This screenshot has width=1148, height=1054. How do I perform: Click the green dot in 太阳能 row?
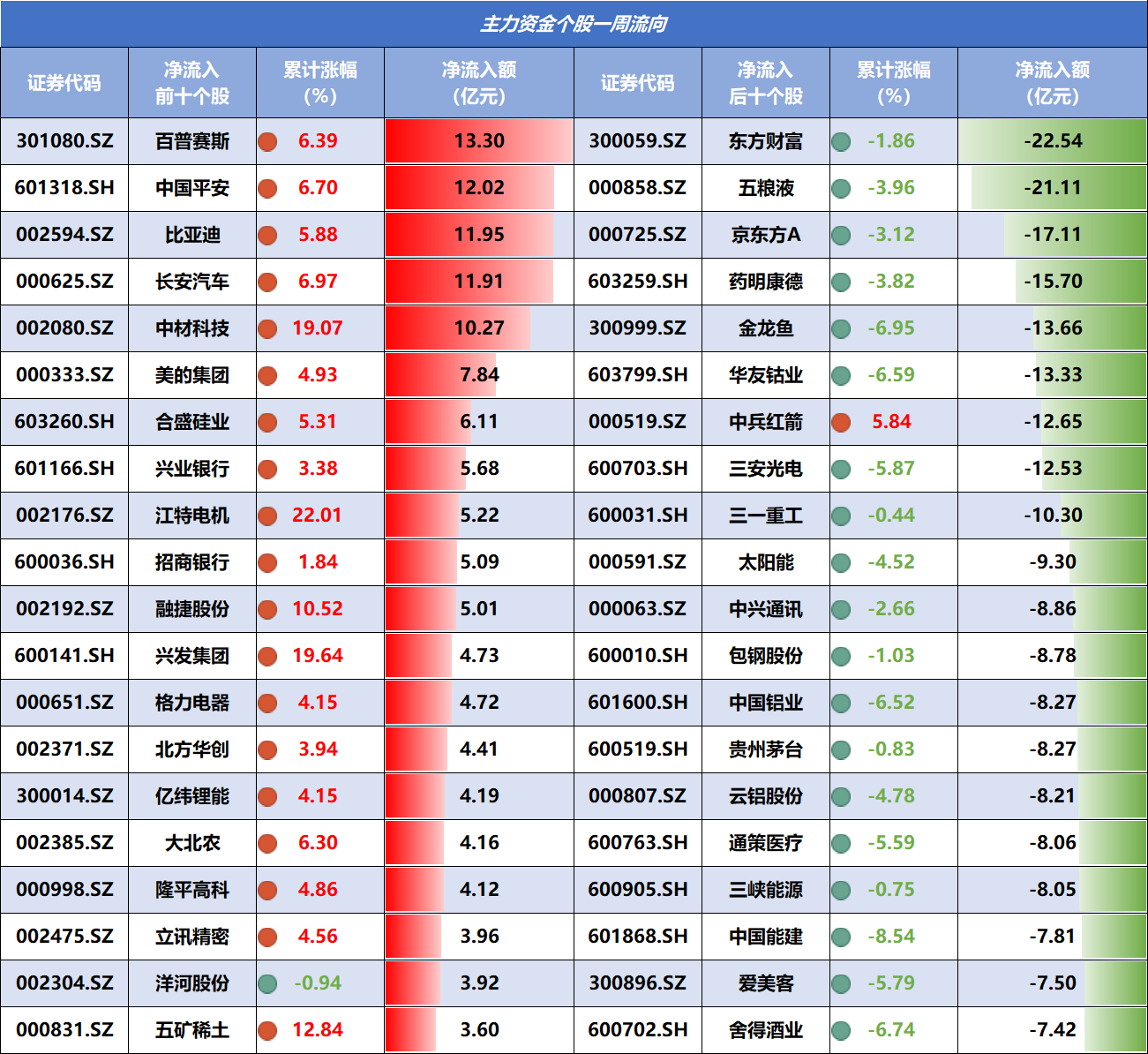click(841, 562)
